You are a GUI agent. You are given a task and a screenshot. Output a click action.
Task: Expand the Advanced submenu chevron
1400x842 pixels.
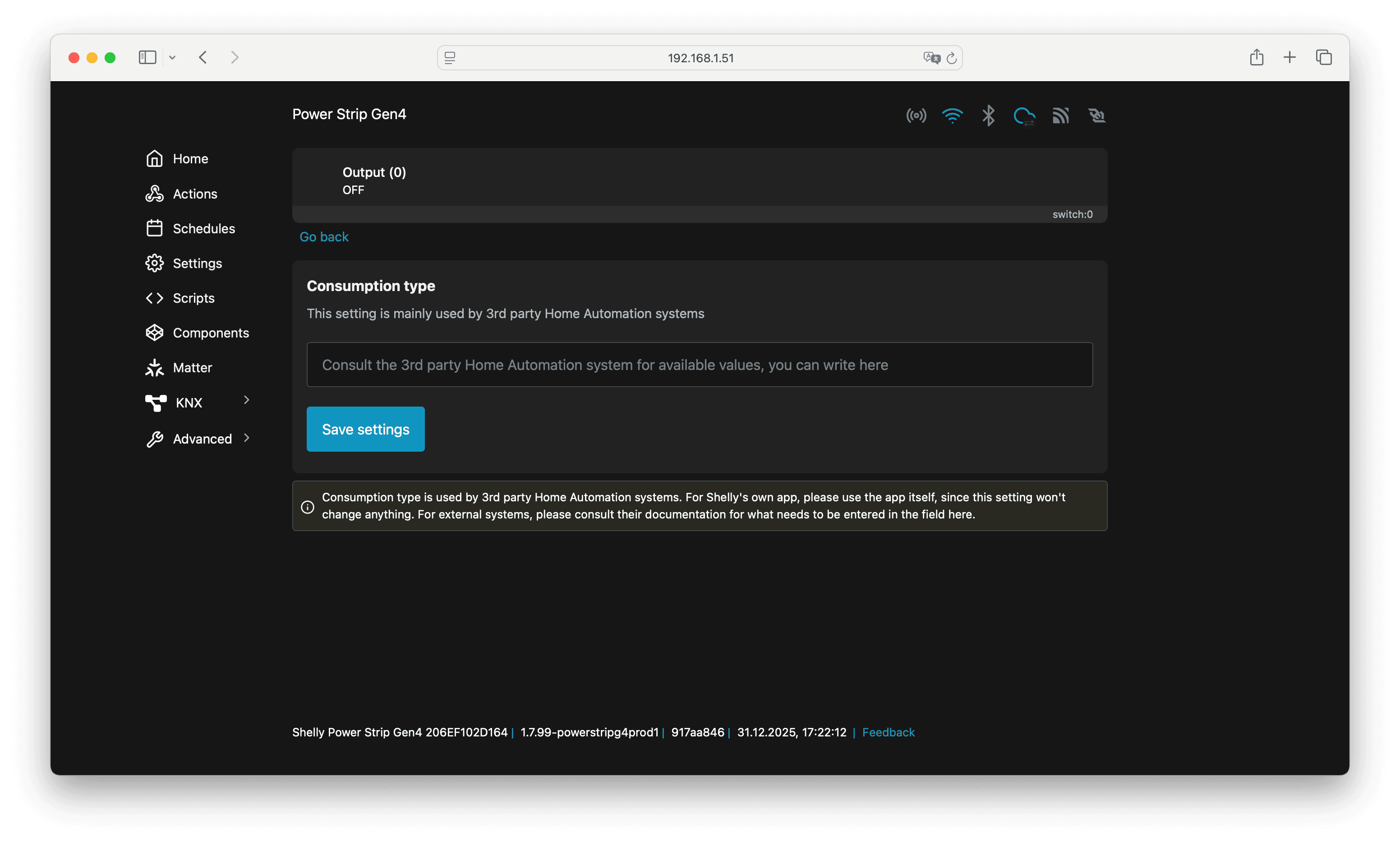[247, 438]
